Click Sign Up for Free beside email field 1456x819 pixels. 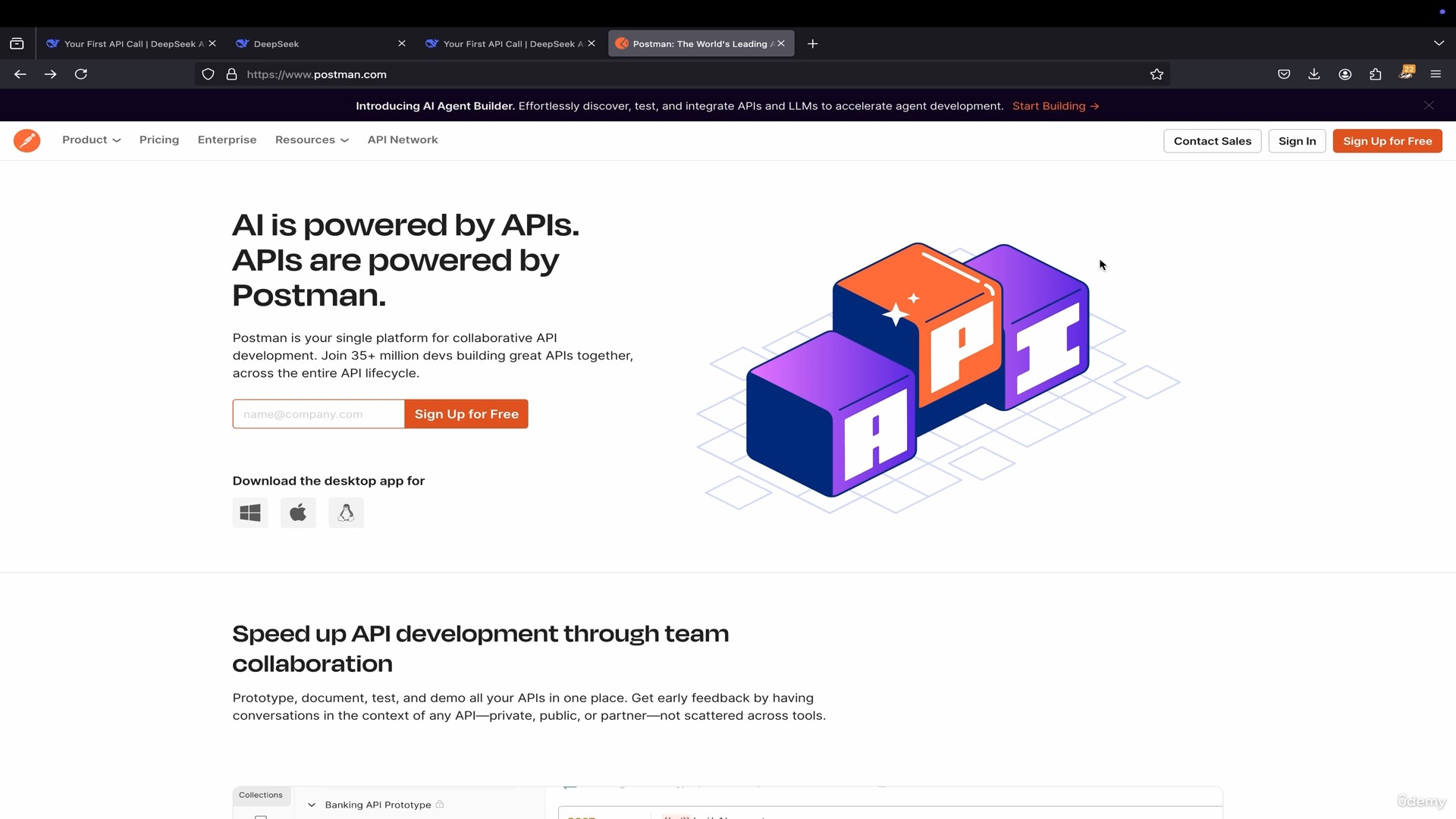pyautogui.click(x=466, y=414)
